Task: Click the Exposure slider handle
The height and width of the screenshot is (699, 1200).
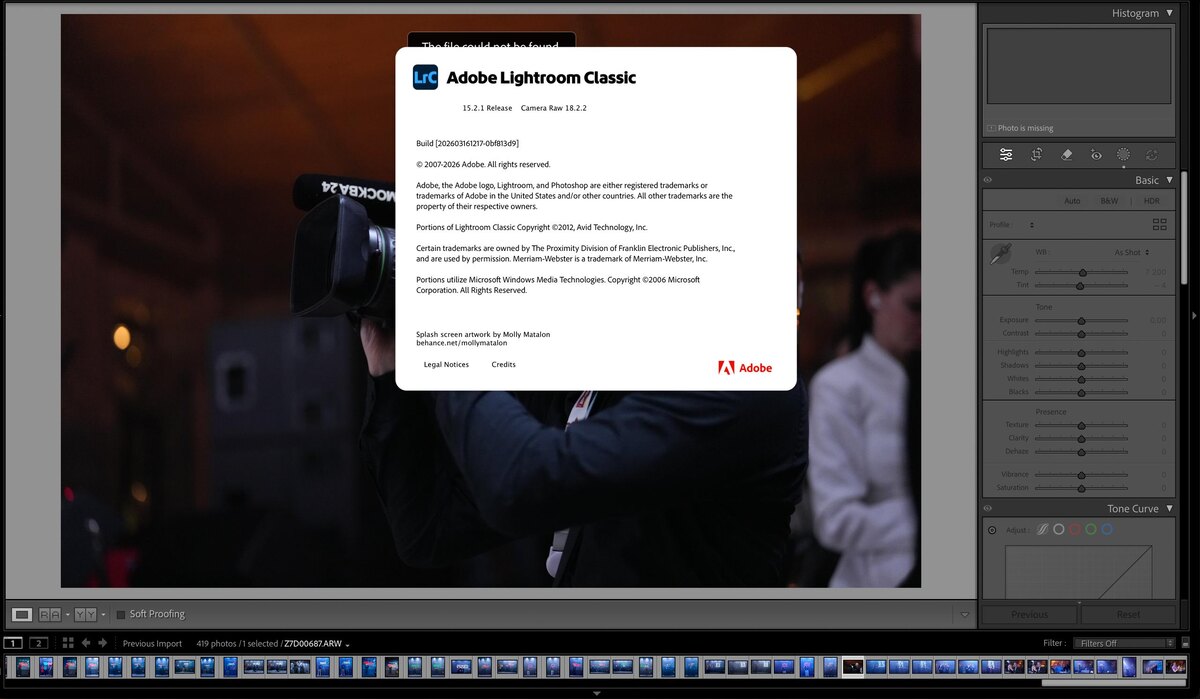Action: pyautogui.click(x=1081, y=320)
